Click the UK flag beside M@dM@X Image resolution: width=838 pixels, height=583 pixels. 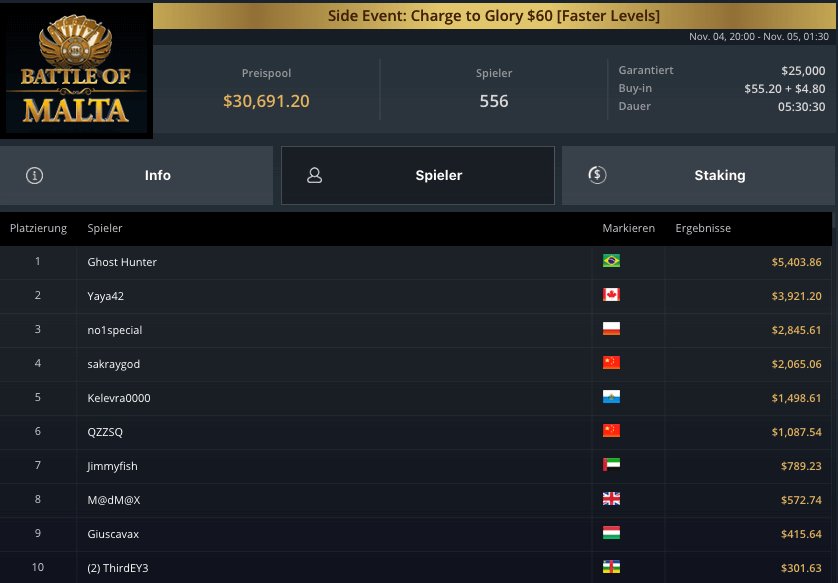[611, 499]
